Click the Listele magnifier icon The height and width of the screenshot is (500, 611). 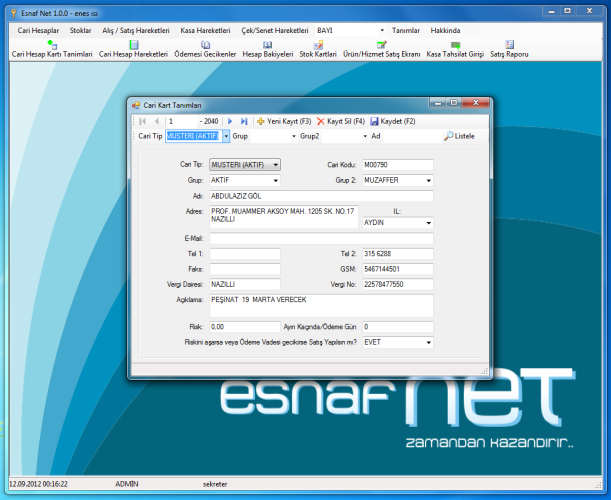tap(449, 136)
